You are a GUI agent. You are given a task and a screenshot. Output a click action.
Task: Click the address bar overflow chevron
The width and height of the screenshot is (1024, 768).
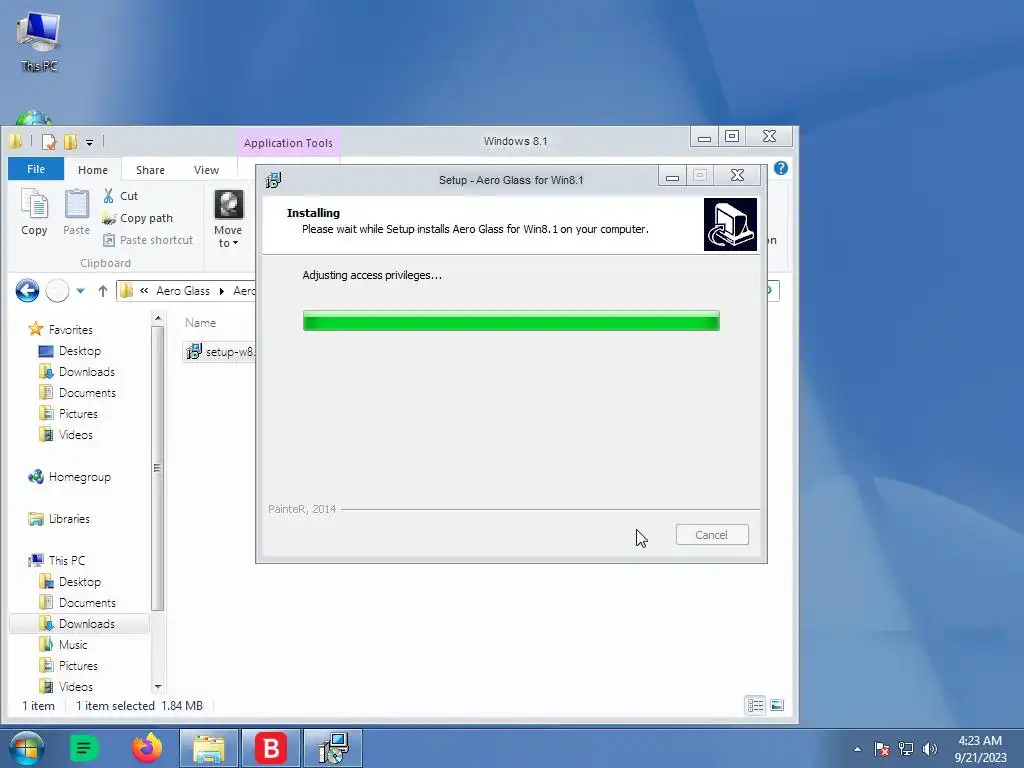coord(144,291)
